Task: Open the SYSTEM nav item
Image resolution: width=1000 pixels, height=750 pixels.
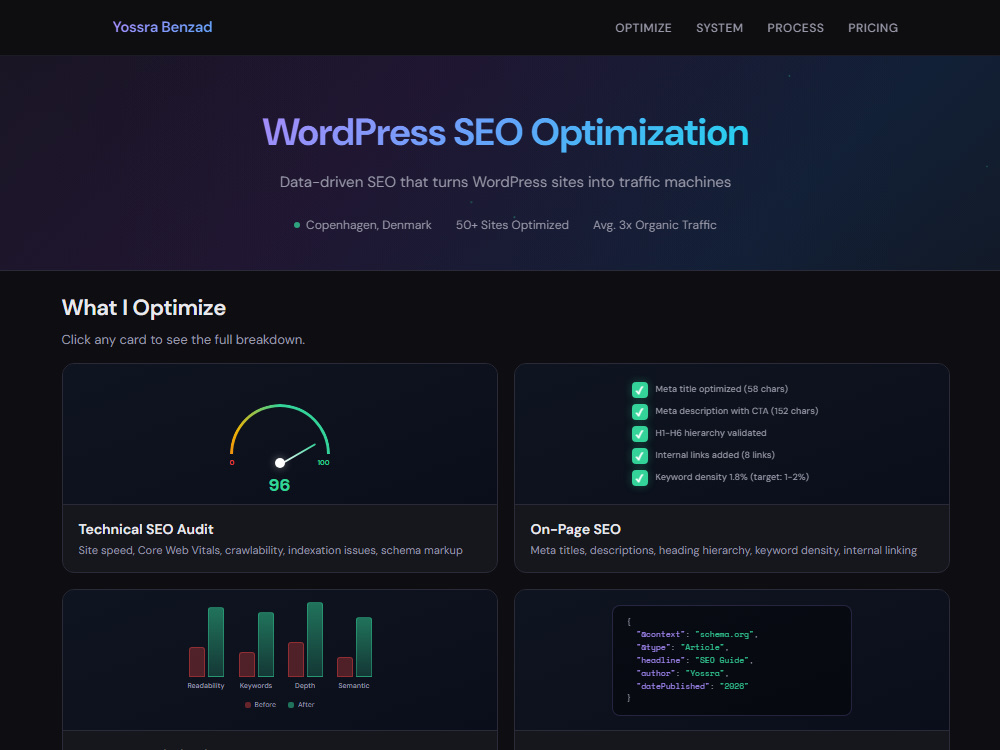Action: pyautogui.click(x=719, y=28)
